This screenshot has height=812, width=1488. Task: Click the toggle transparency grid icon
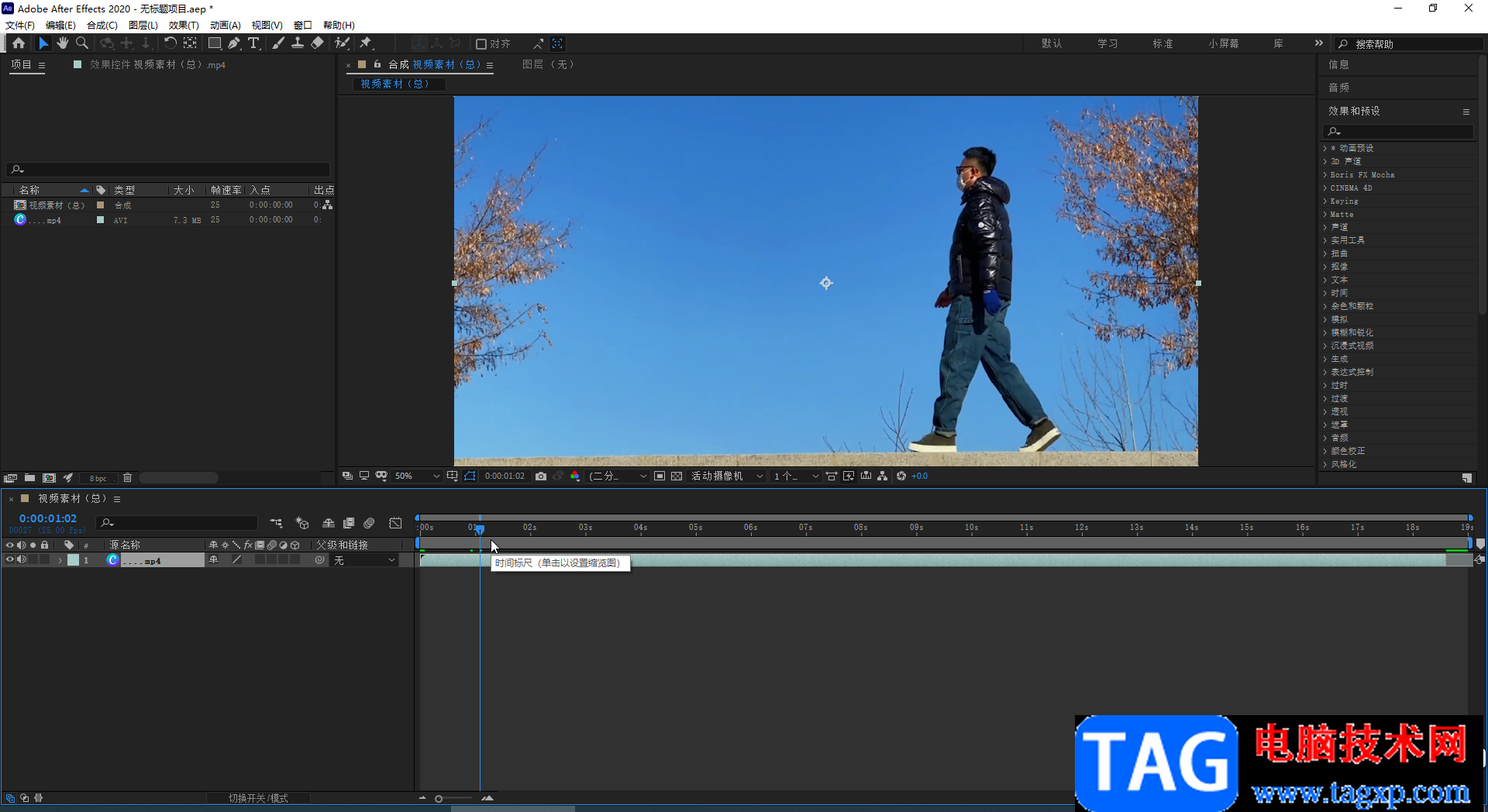point(677,477)
